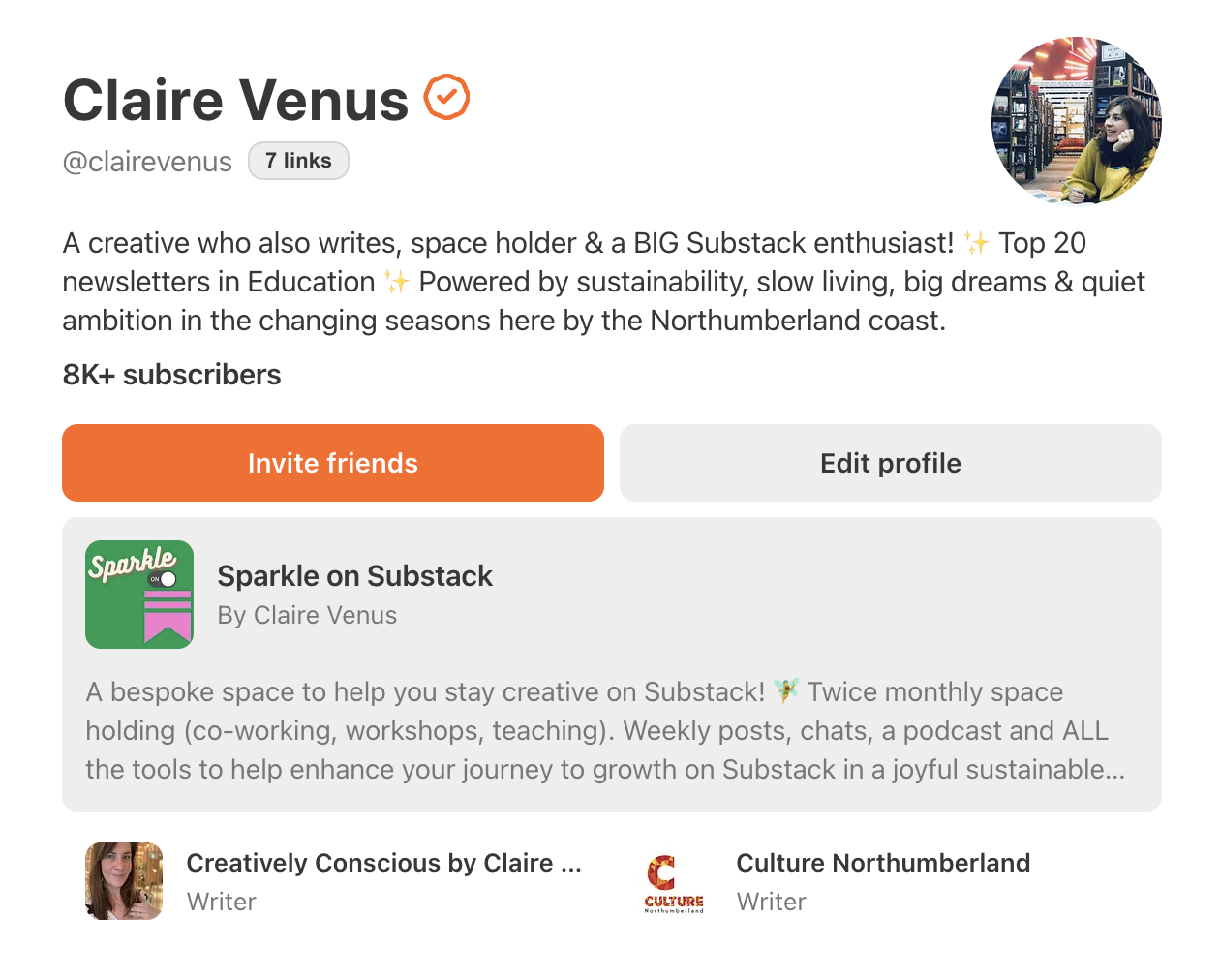
Task: Click the Culture Northumberland logo
Action: pos(674,881)
